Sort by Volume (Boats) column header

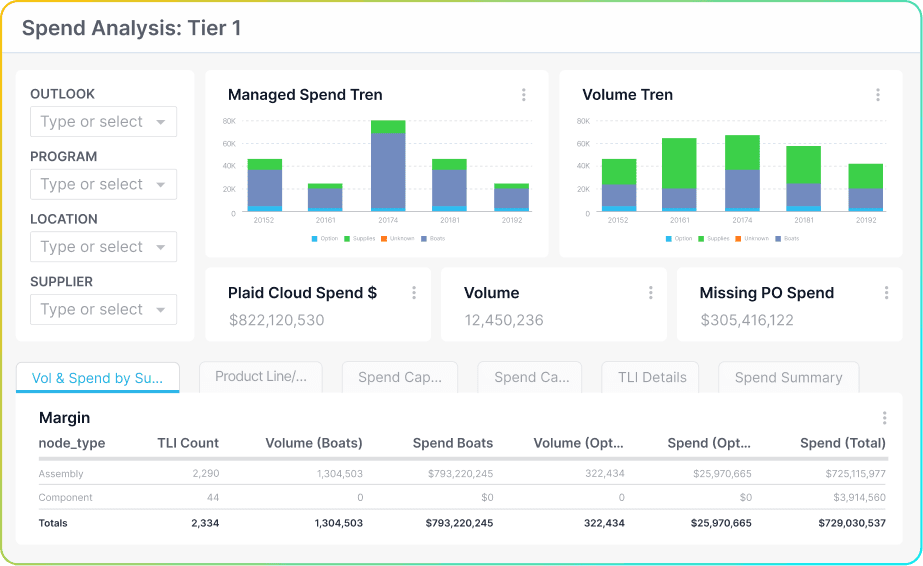(314, 443)
